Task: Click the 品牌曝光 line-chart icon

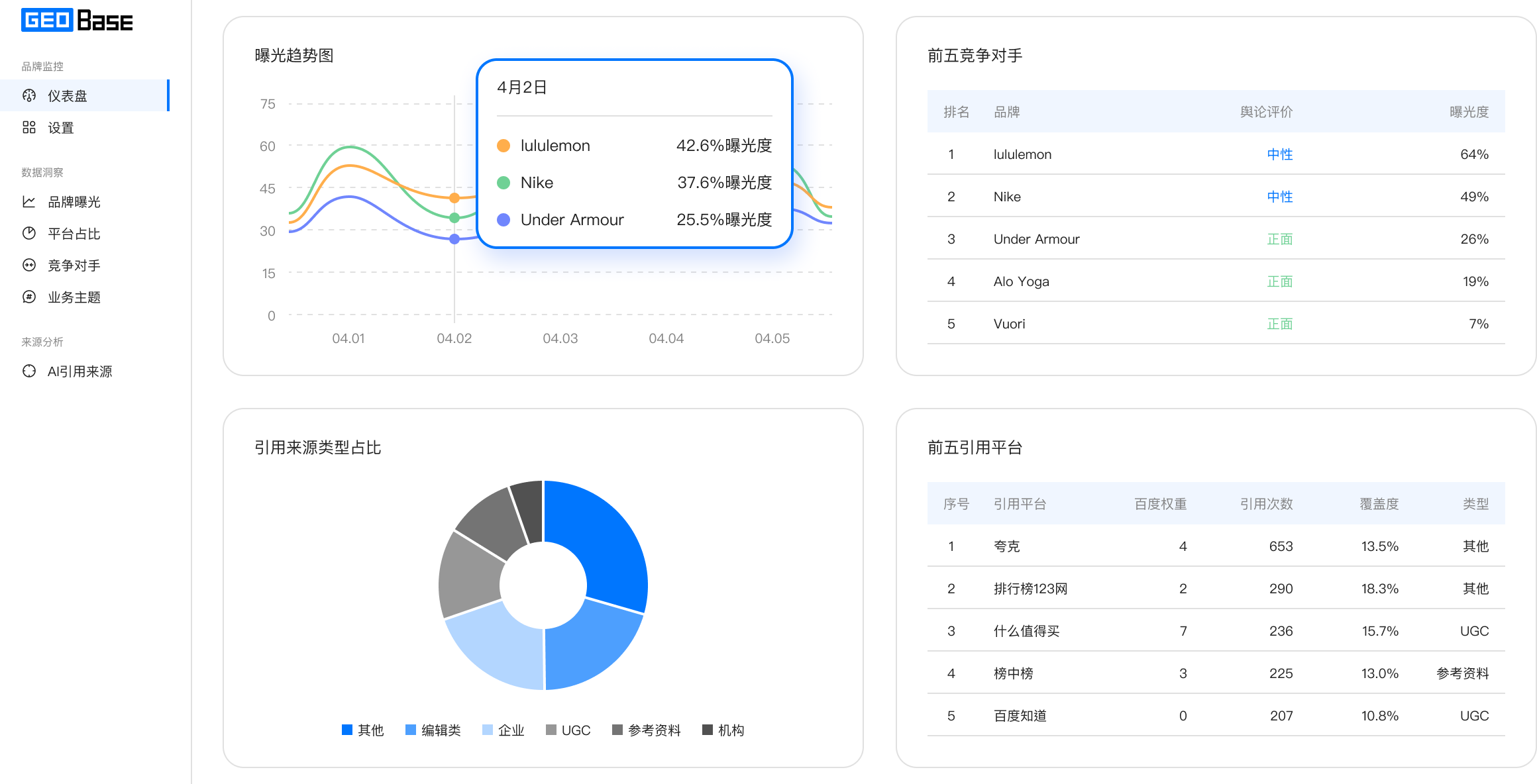Action: pos(29,201)
